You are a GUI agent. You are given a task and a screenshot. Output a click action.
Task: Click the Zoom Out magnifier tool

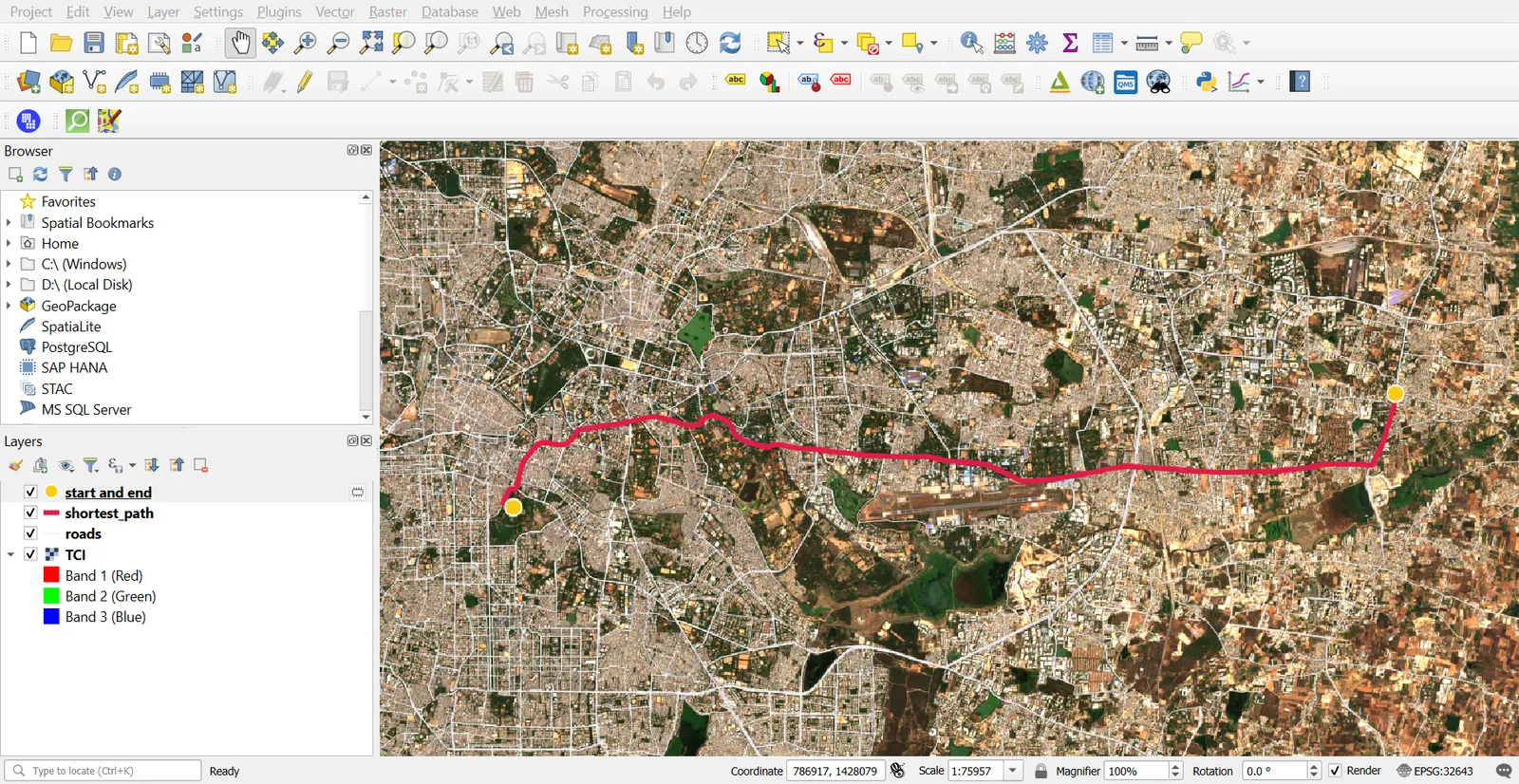tap(338, 43)
